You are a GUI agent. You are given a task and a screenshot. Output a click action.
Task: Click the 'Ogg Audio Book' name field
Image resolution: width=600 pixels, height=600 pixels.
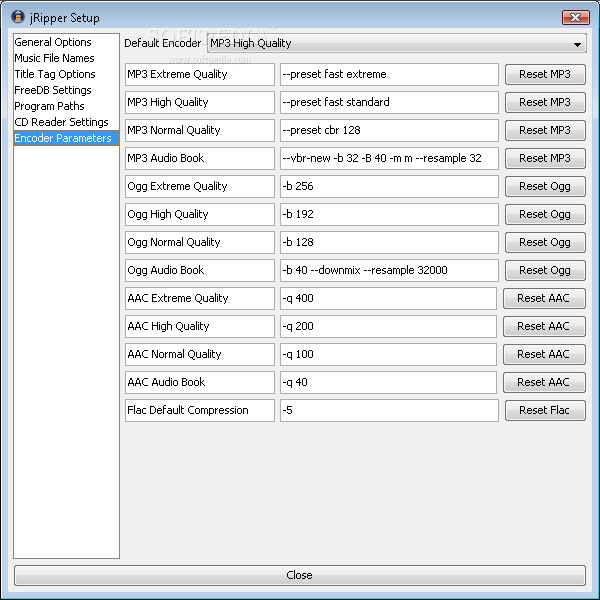(200, 270)
